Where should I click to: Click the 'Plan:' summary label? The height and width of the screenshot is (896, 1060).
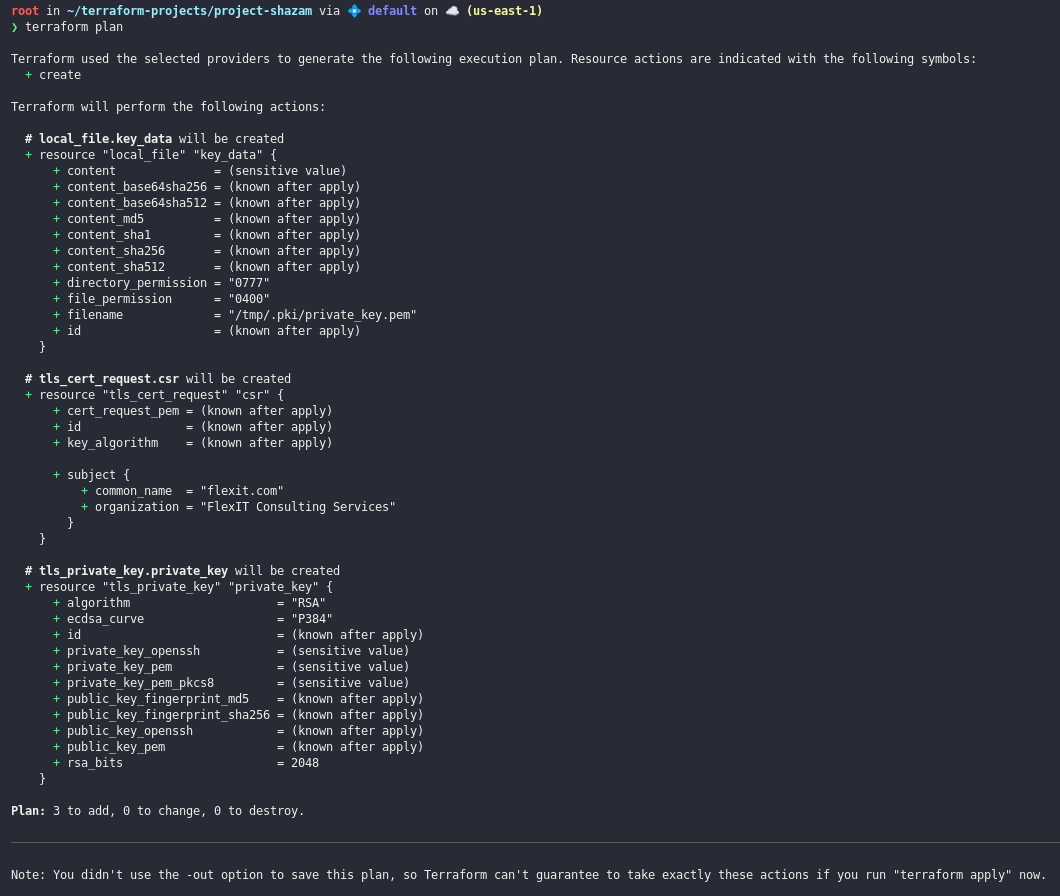pos(28,811)
